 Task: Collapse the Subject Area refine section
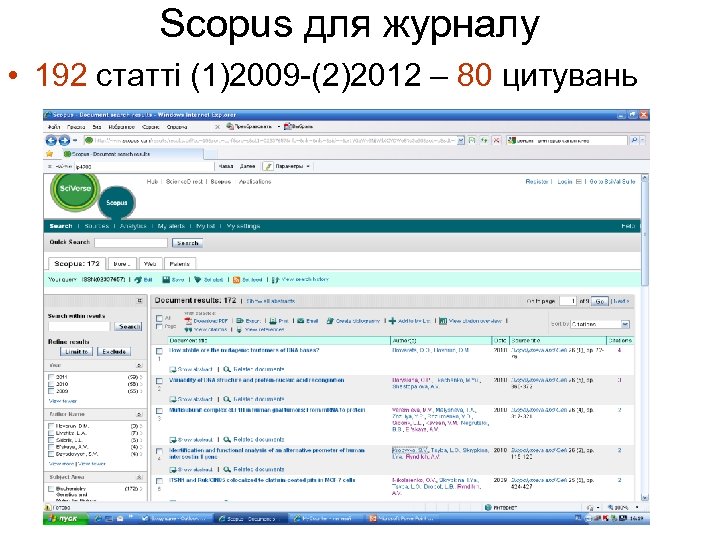click(x=139, y=478)
